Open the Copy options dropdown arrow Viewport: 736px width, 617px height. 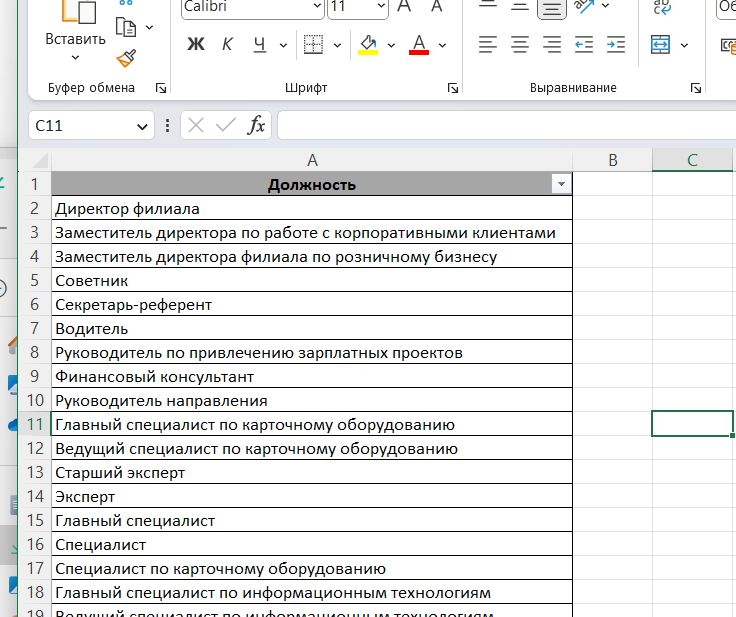coord(150,28)
